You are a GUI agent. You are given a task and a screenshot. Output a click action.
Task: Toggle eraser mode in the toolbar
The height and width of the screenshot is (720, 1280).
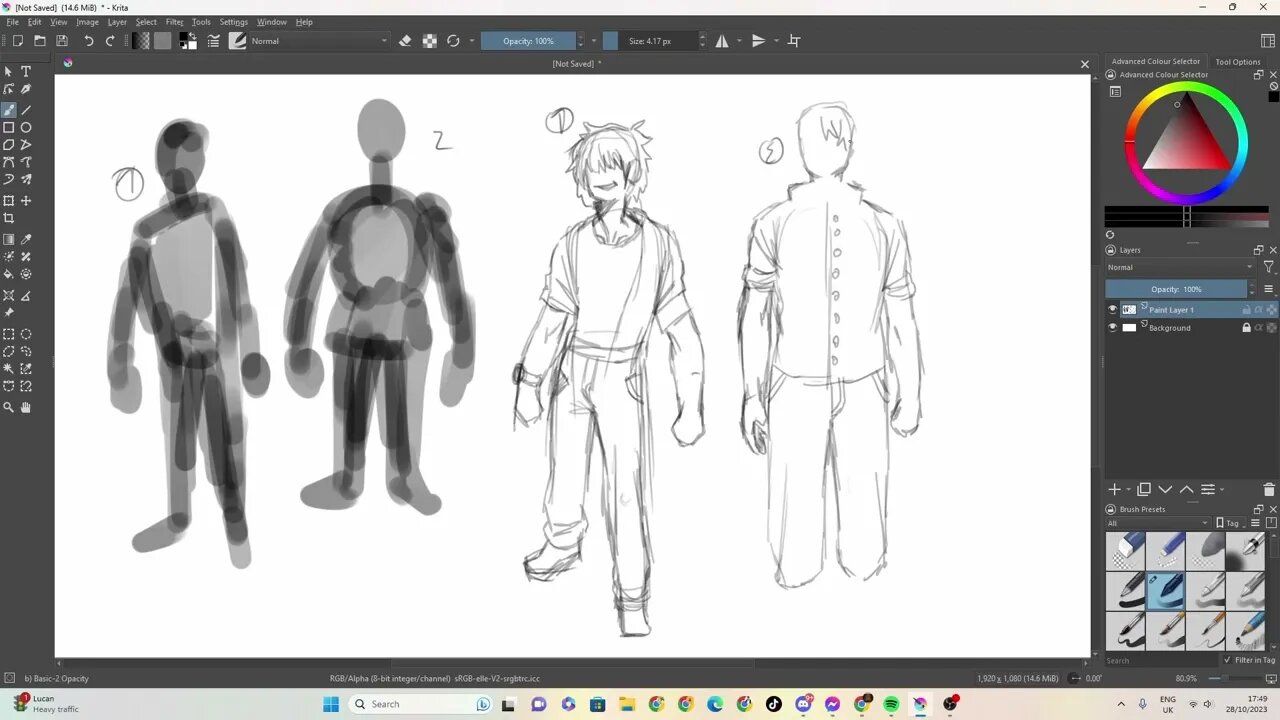405,41
